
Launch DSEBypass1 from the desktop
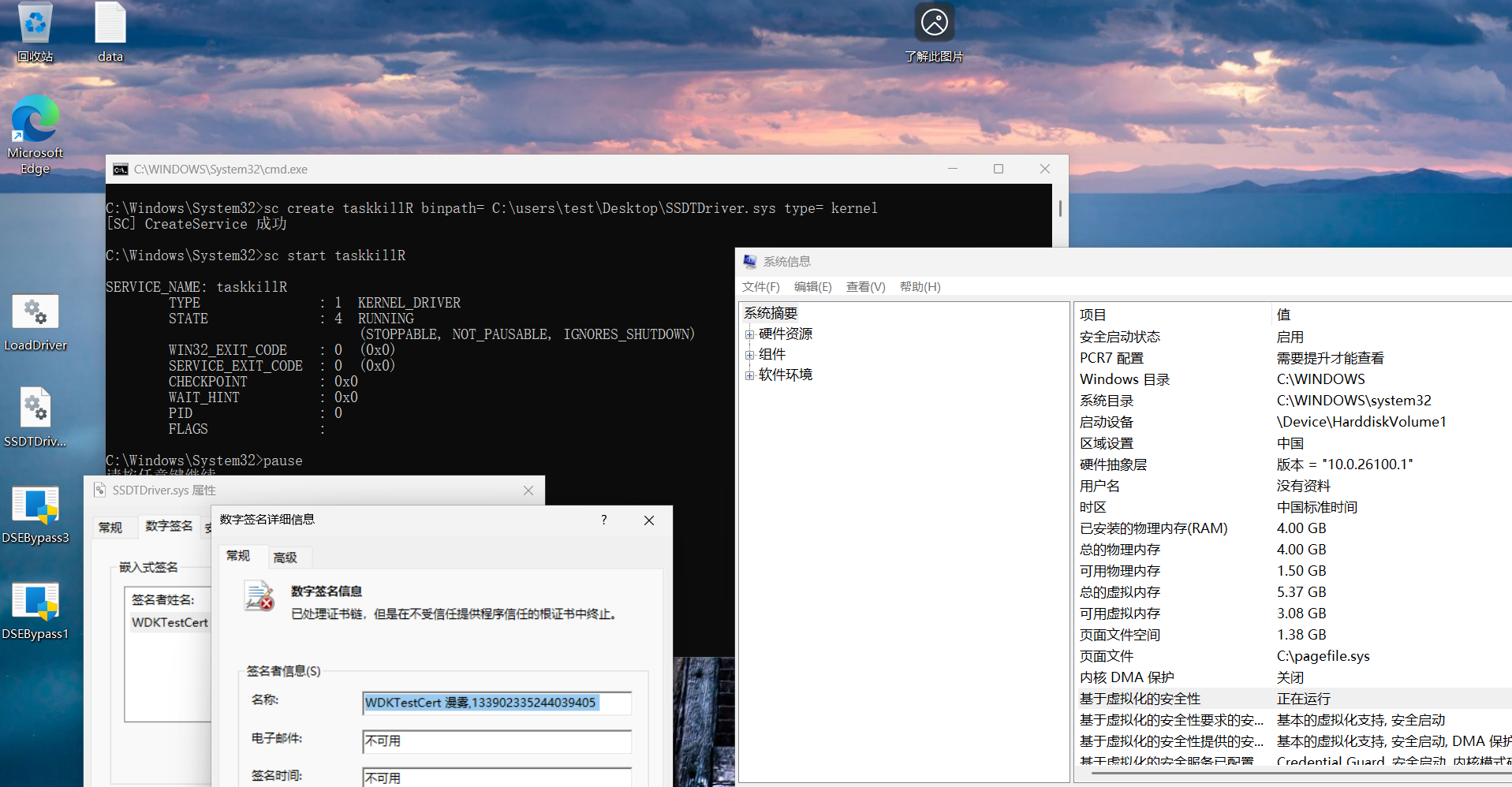(x=36, y=600)
